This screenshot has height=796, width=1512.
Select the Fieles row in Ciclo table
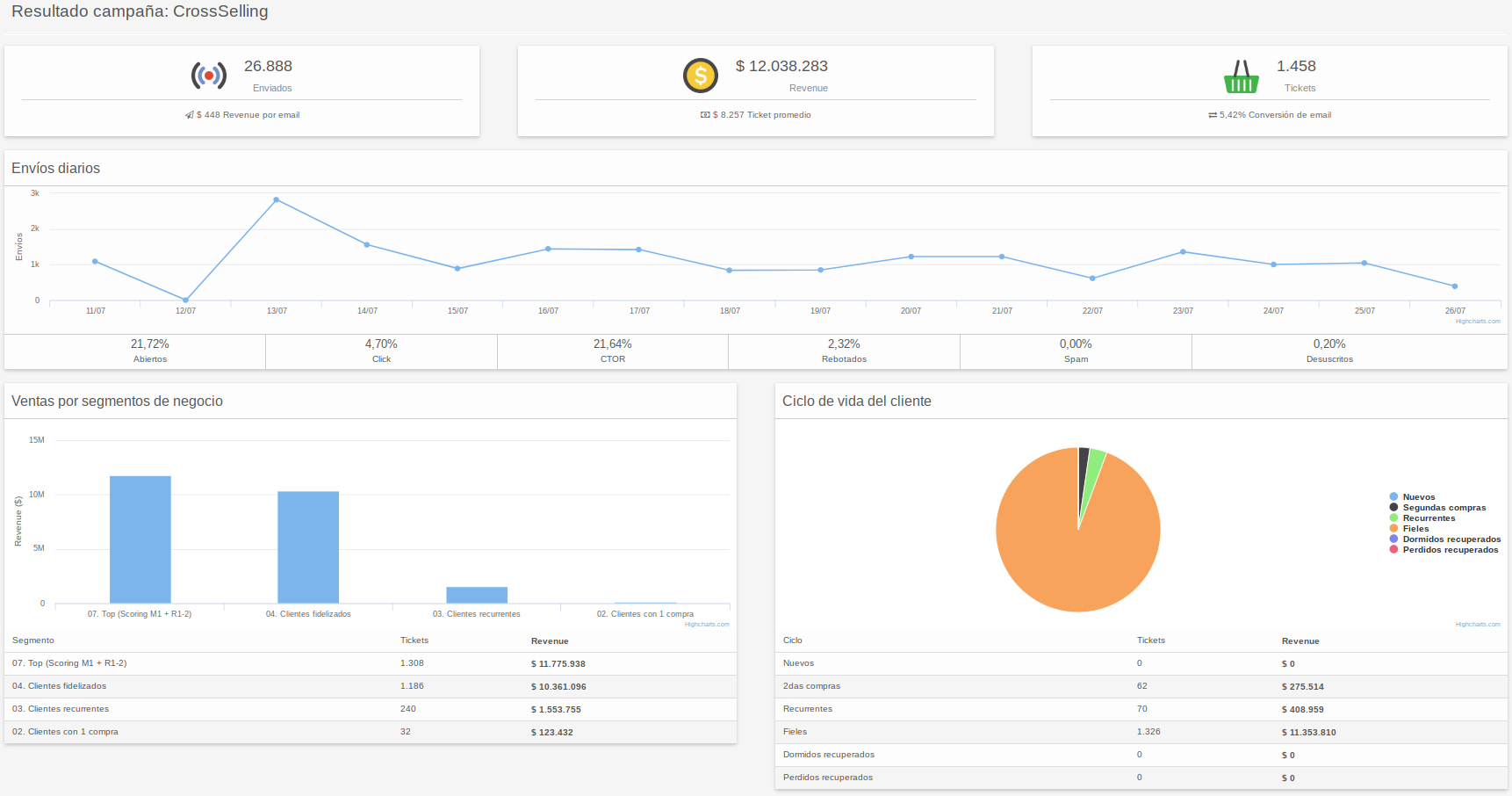pyautogui.click(x=1141, y=732)
